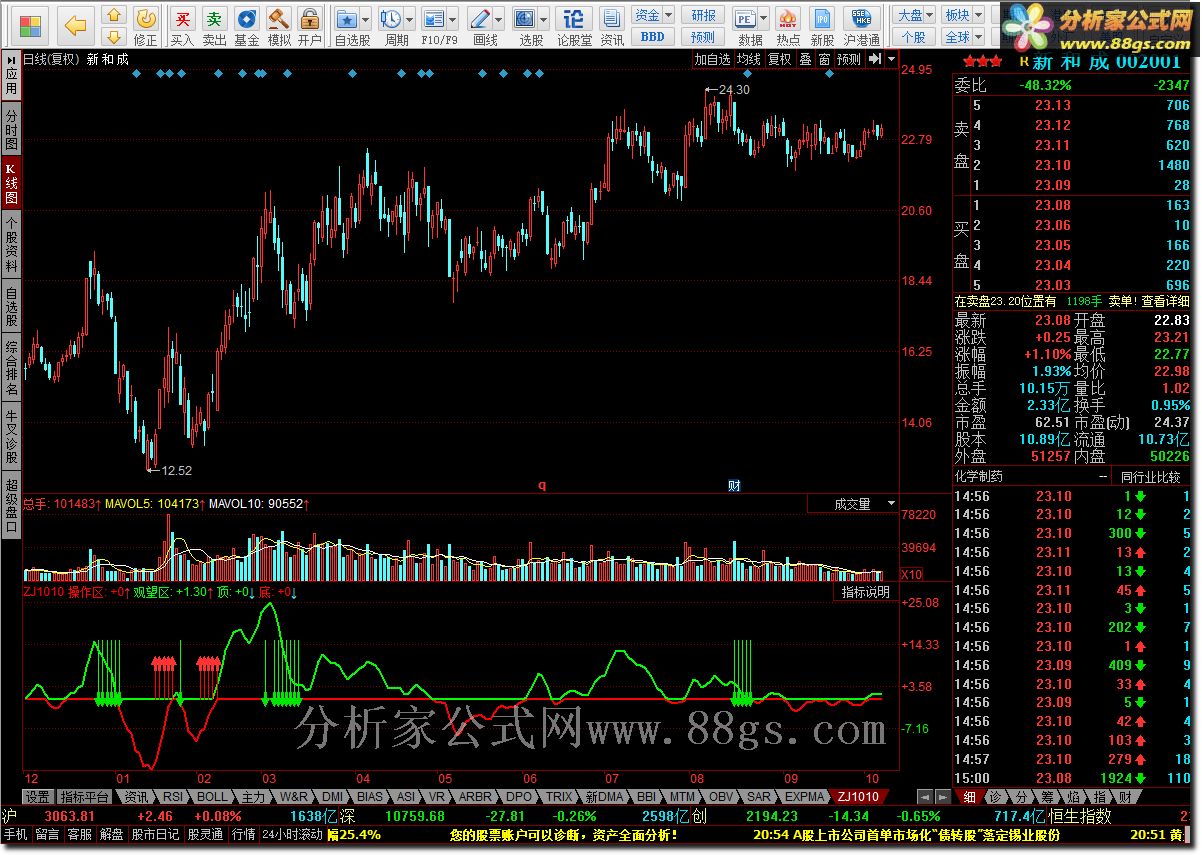Open the 选股 stock screener icon
This screenshot has width=1202, height=855.
tap(525, 19)
